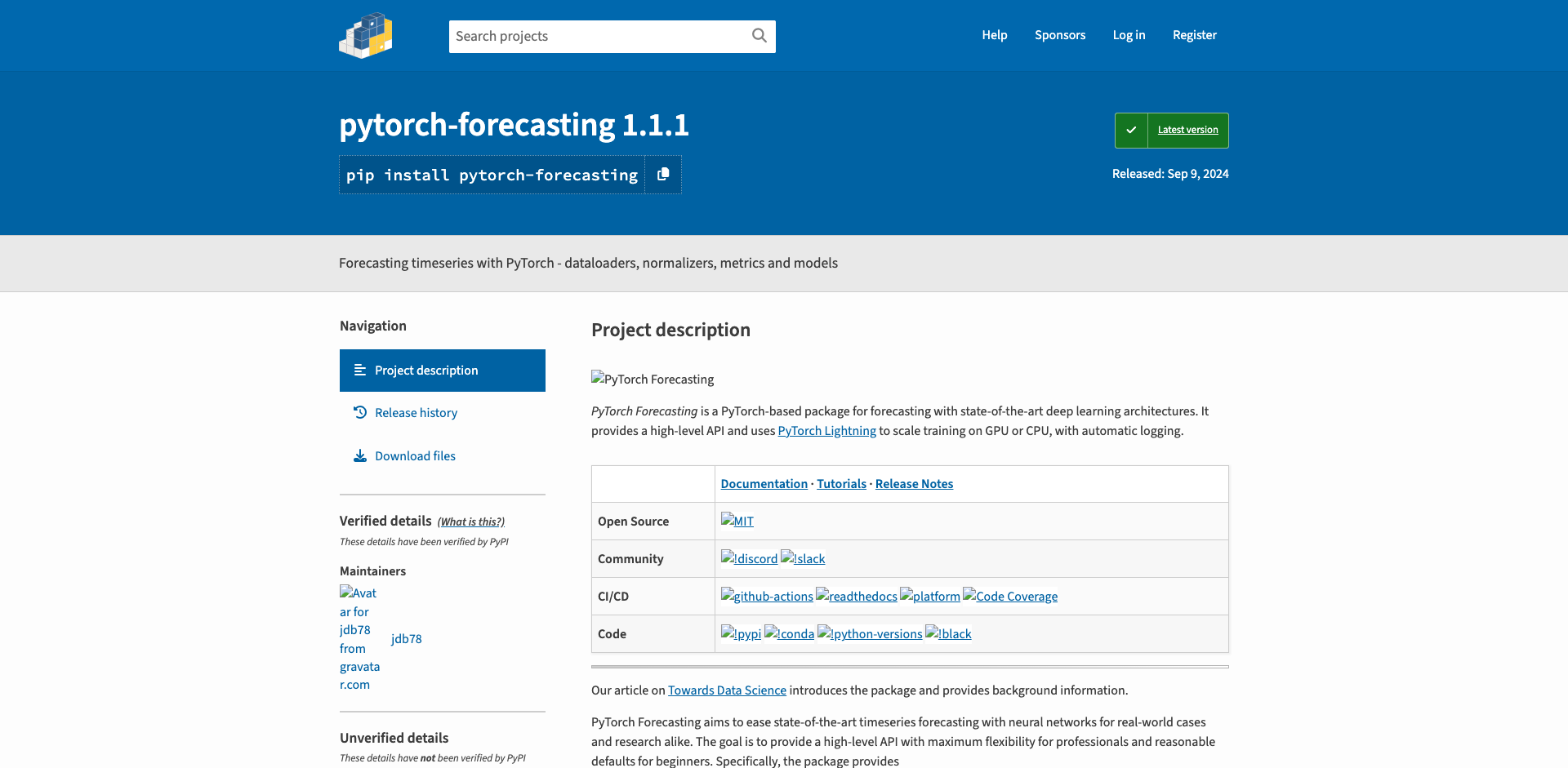The image size is (1568, 768).
Task: Click the 'Unverified details' heading
Action: [394, 738]
